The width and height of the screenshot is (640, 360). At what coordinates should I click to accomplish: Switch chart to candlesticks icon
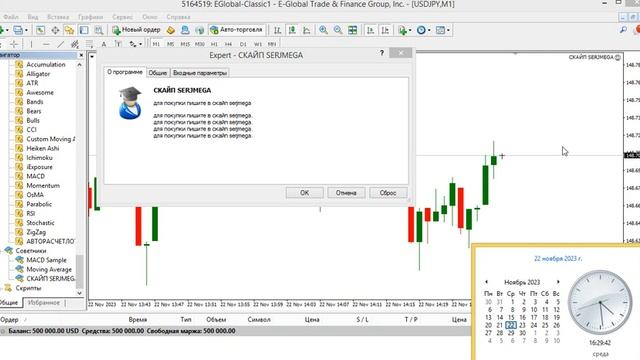tap(292, 30)
